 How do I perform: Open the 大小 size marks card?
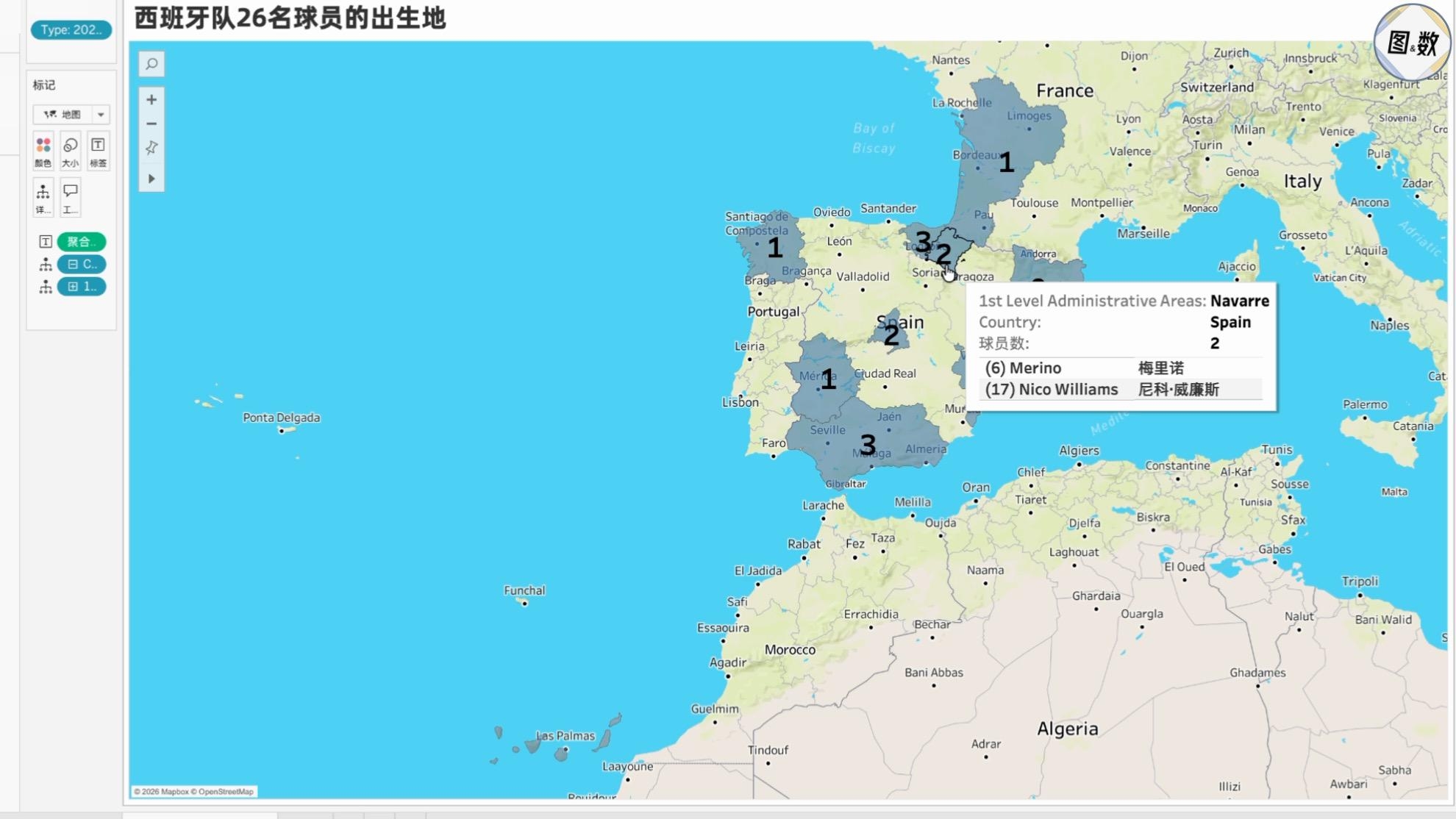click(x=71, y=151)
